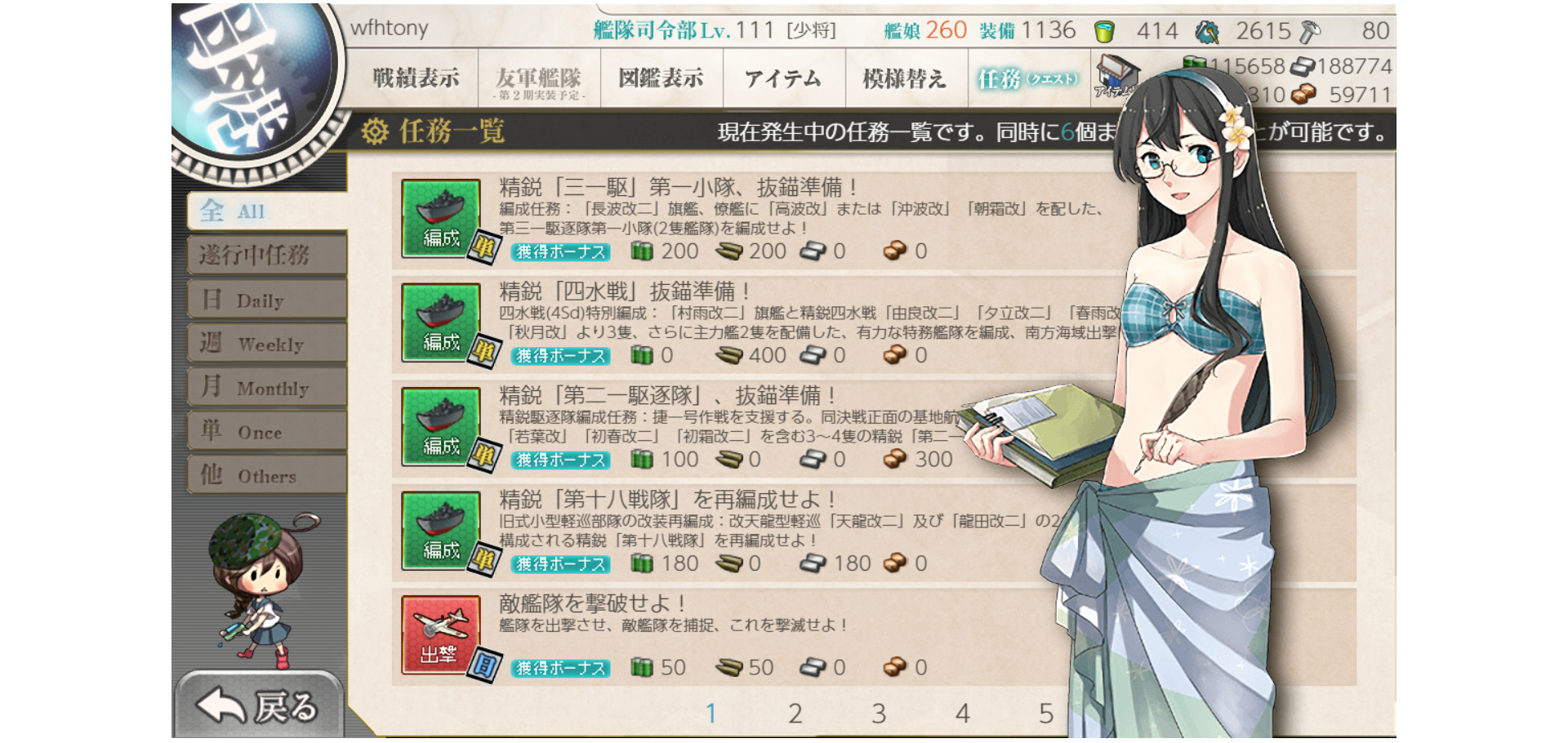Open the 模様替え menu item
The width and height of the screenshot is (1568, 743).
tap(906, 78)
